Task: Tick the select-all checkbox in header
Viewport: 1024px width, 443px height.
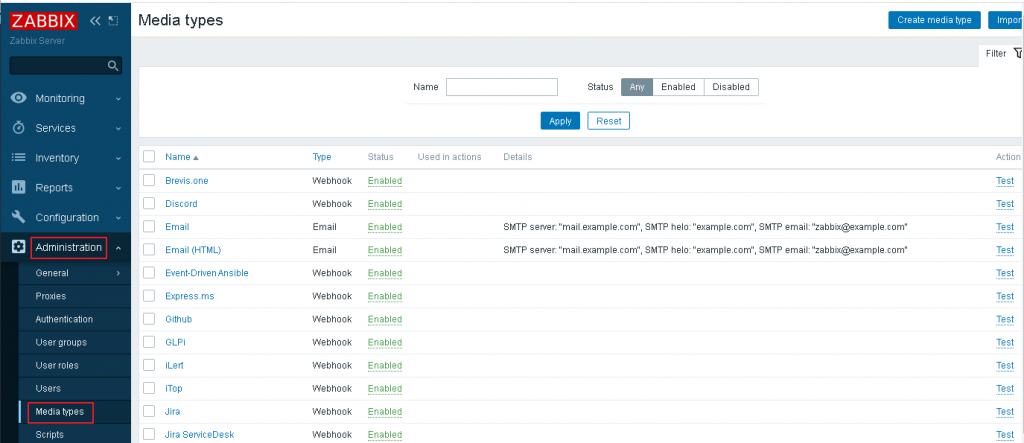Action: [x=149, y=156]
